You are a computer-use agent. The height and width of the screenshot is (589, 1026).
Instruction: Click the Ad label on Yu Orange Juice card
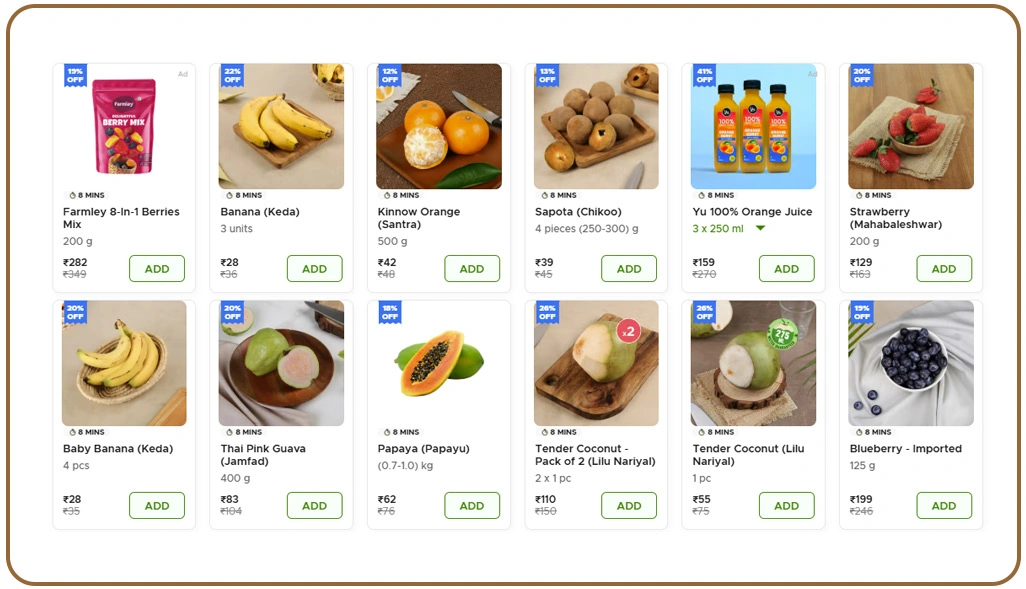pyautogui.click(x=812, y=74)
